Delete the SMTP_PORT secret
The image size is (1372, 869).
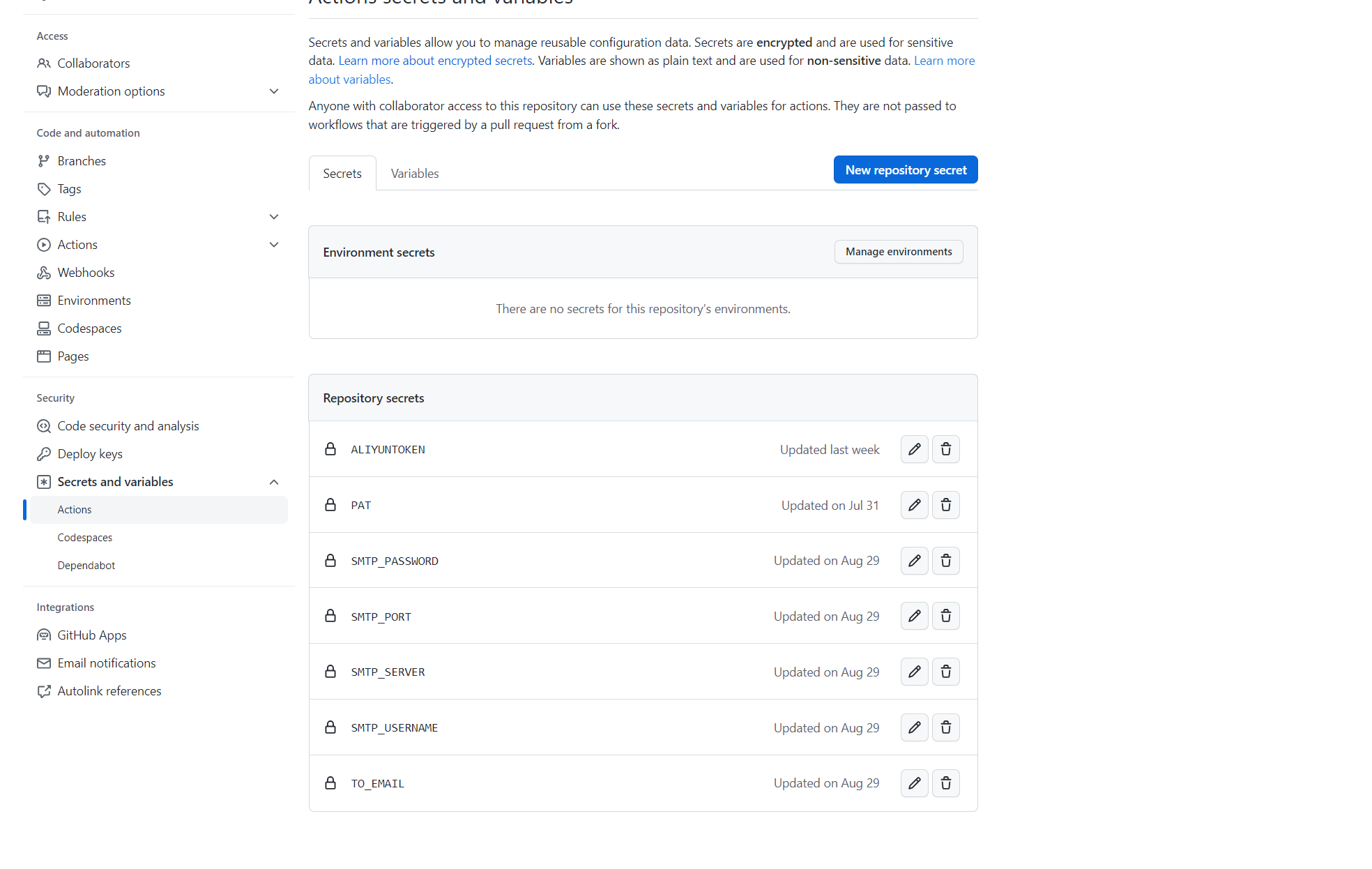point(945,616)
